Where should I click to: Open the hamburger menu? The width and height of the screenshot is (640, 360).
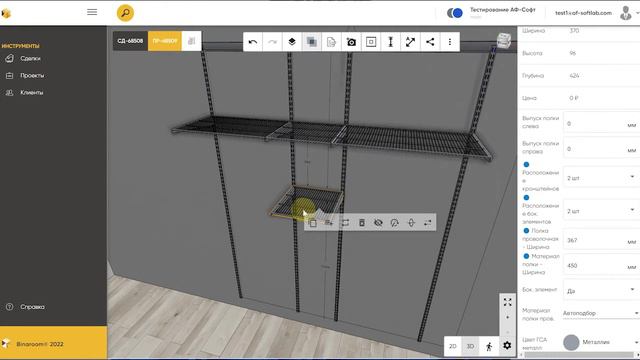coord(92,12)
